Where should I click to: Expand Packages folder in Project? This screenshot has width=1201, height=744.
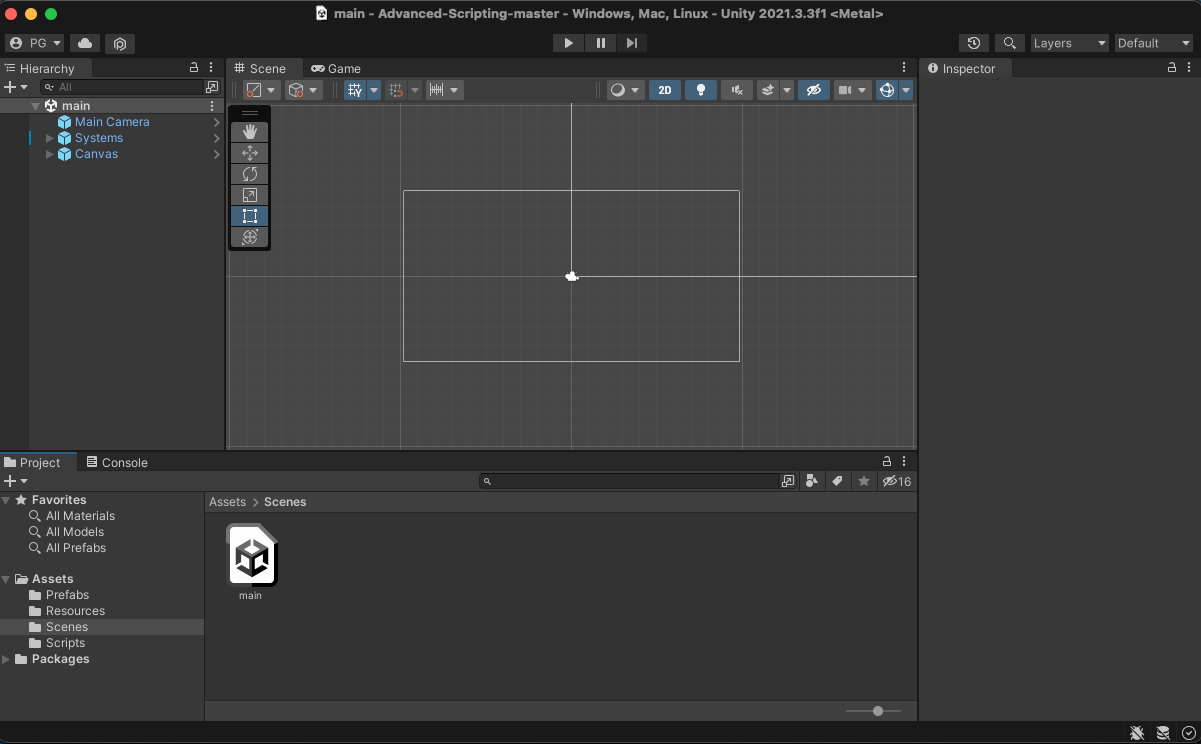(x=7, y=659)
